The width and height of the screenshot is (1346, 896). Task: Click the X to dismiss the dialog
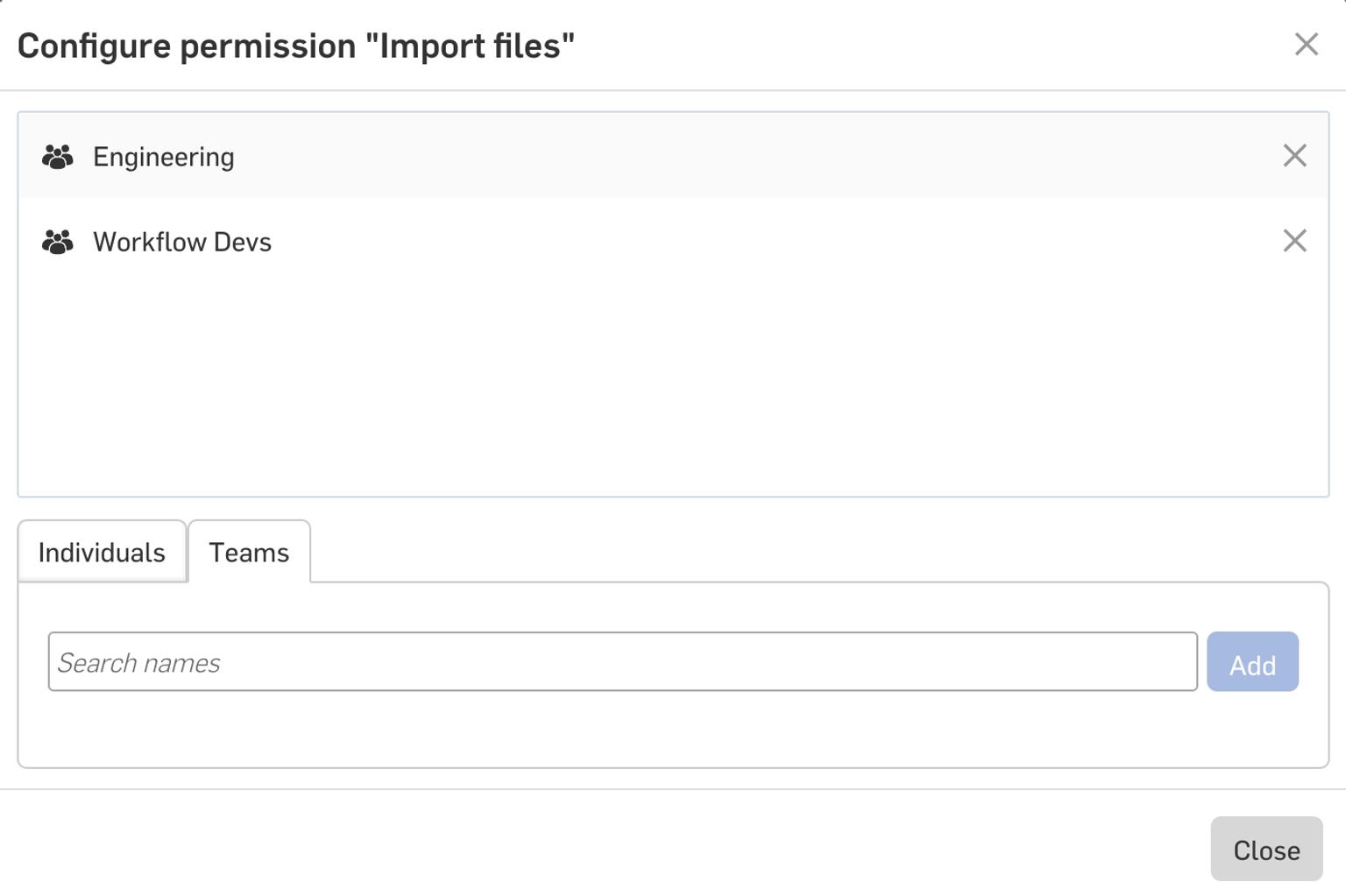(x=1307, y=44)
